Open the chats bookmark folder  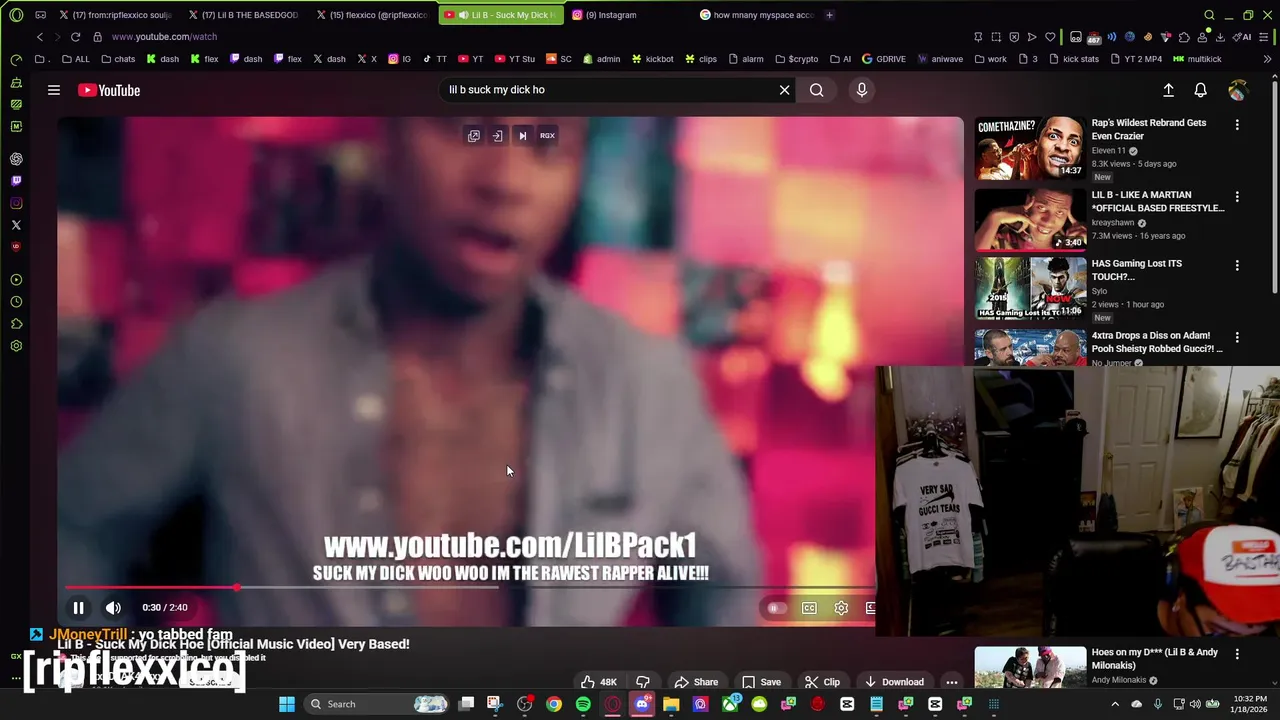[x=118, y=59]
